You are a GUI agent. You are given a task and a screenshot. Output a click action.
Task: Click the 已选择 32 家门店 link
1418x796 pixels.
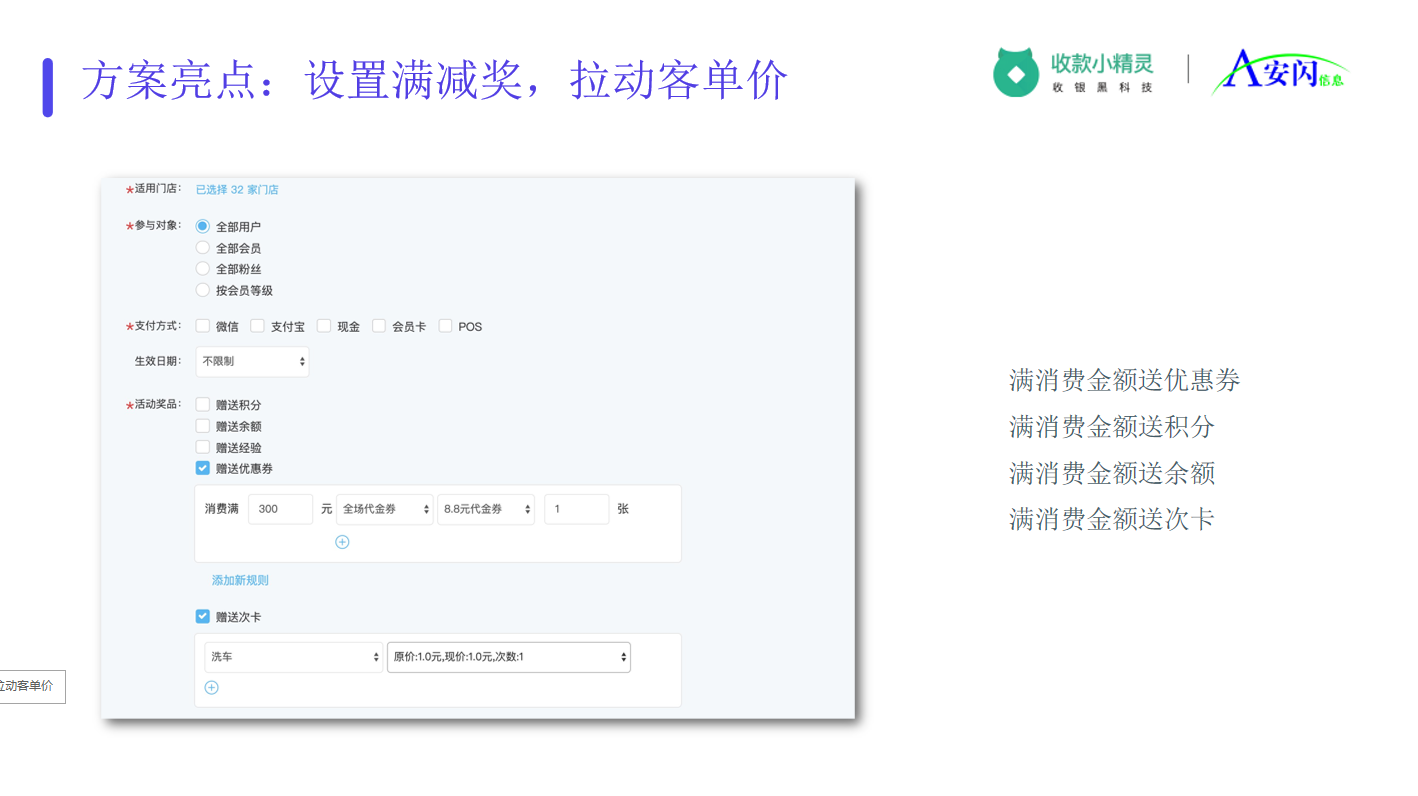pyautogui.click(x=237, y=189)
